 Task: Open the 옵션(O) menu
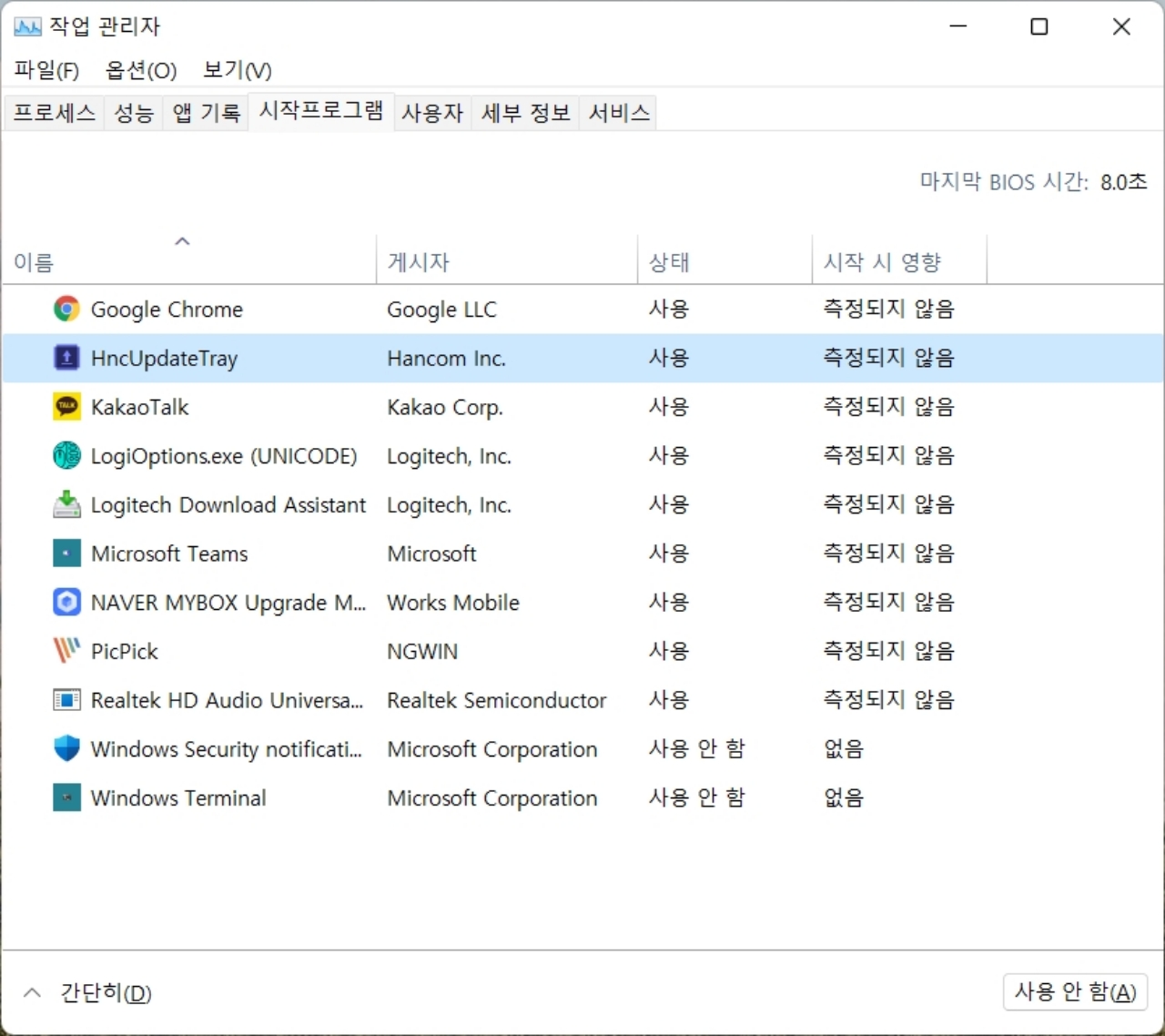click(141, 69)
